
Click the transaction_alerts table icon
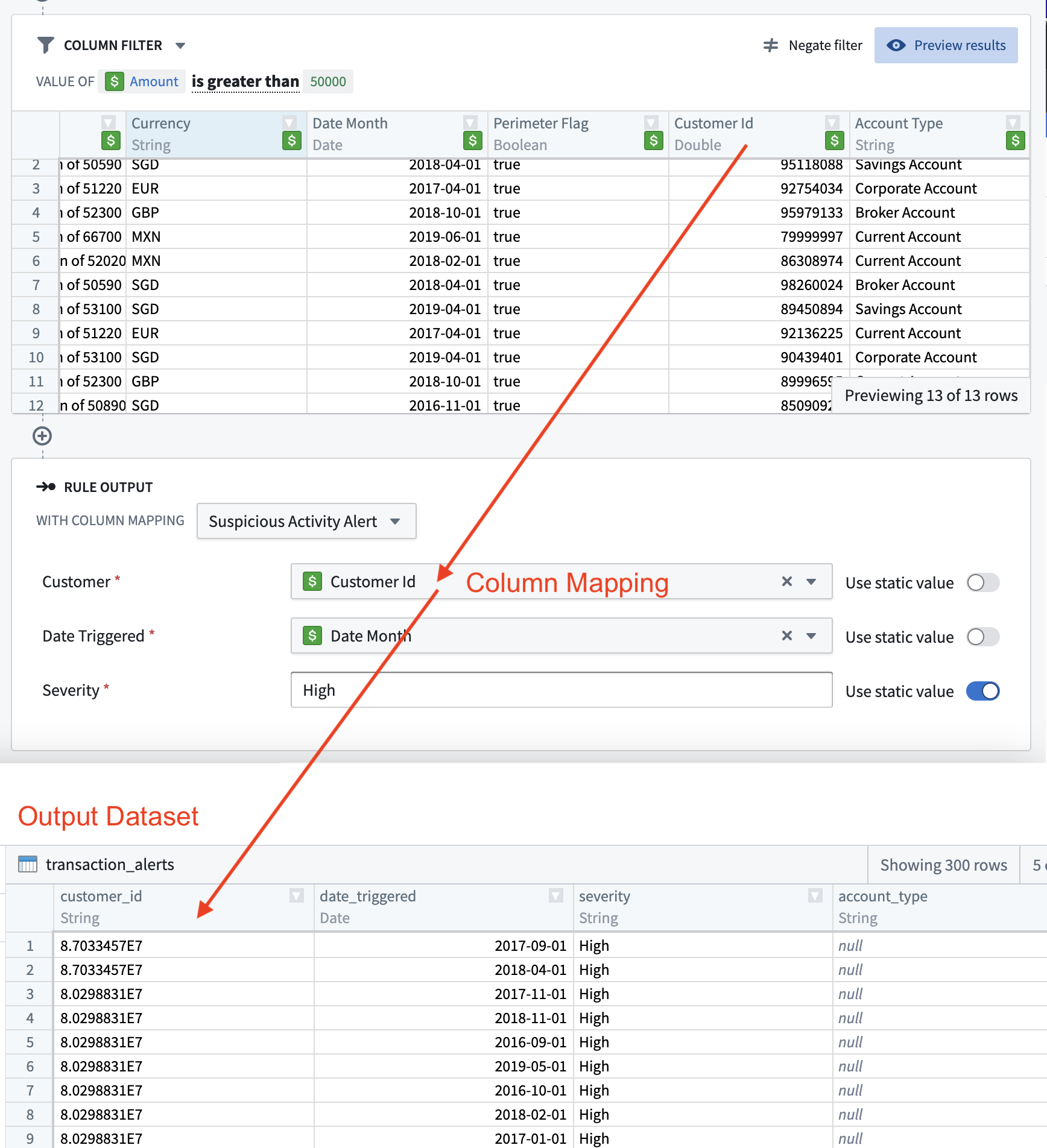[28, 864]
